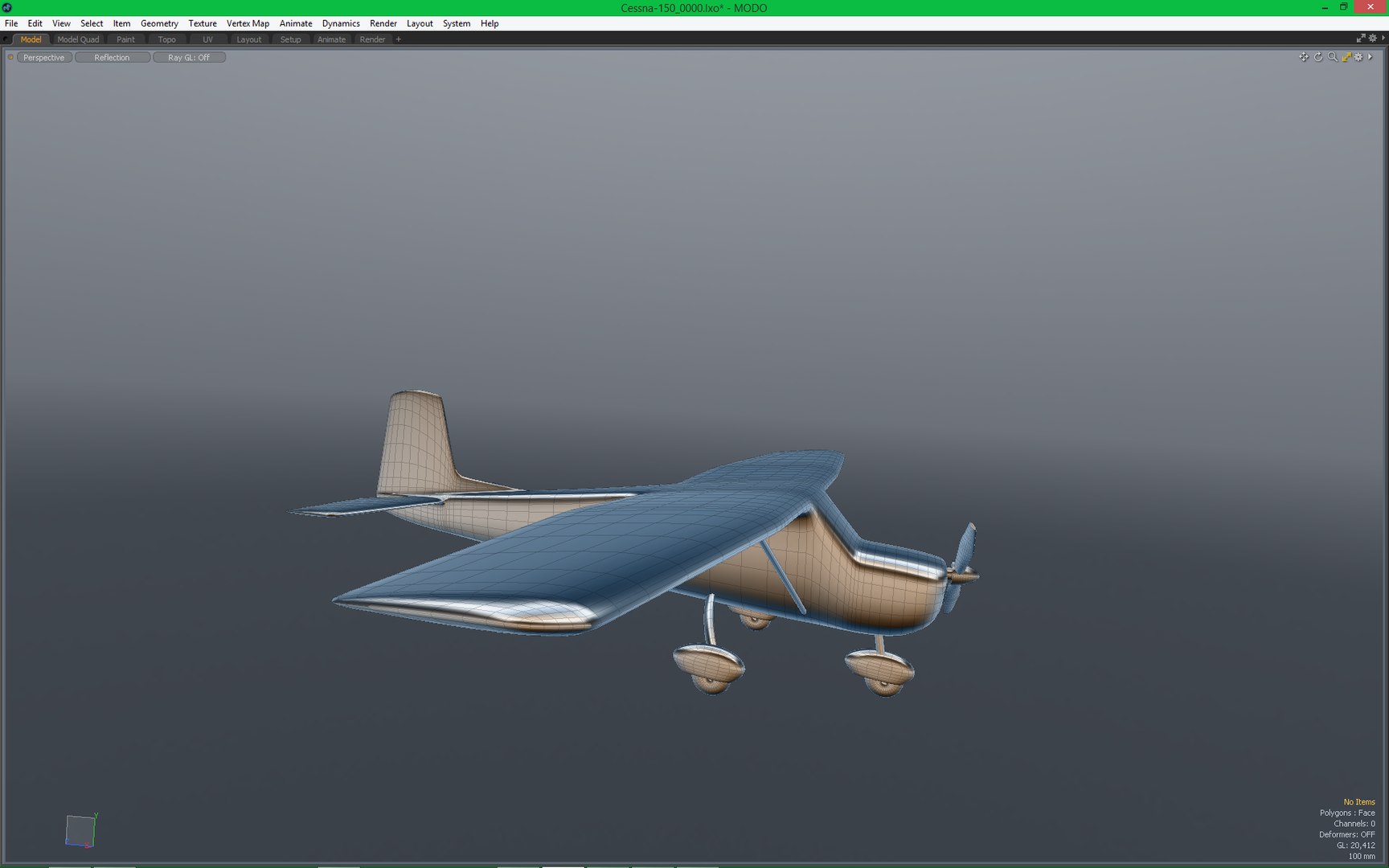Screen dimensions: 1389x868
Task: Click the yellow viewport maximize arrows icon
Action: coord(1346,57)
